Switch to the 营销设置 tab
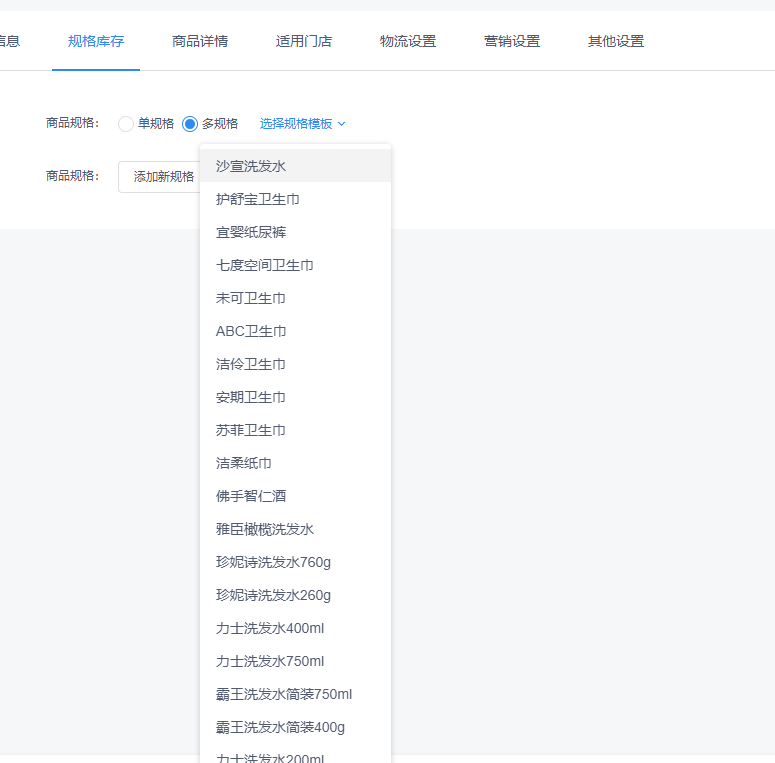The height and width of the screenshot is (763, 775). click(x=512, y=41)
